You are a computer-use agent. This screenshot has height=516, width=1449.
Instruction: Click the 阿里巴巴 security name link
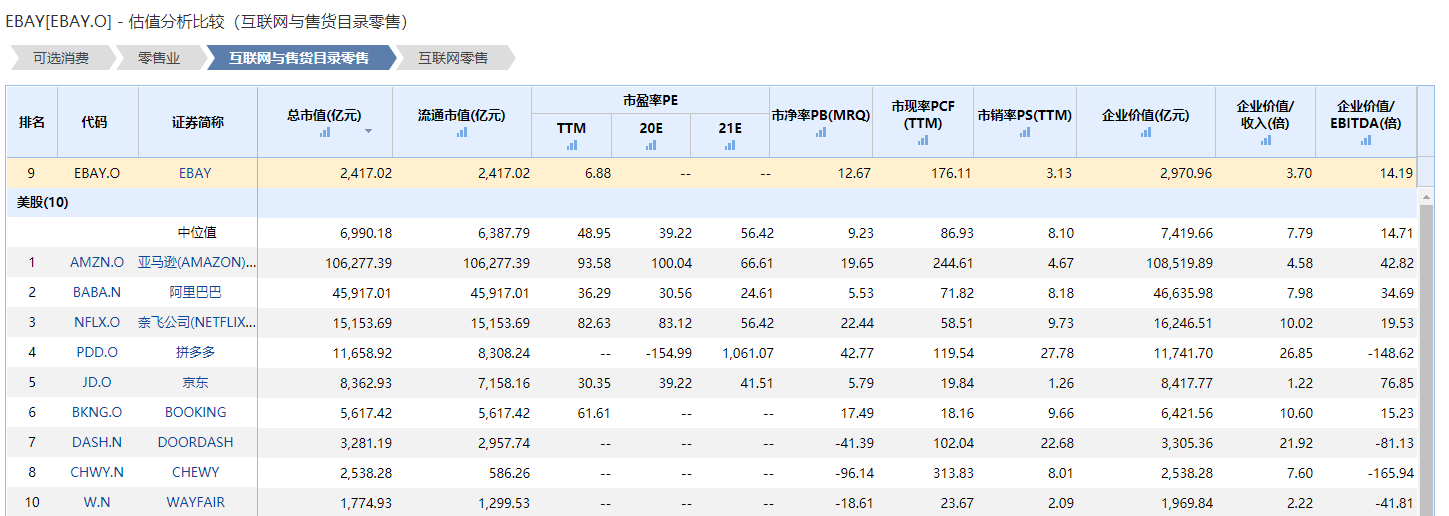point(195,292)
